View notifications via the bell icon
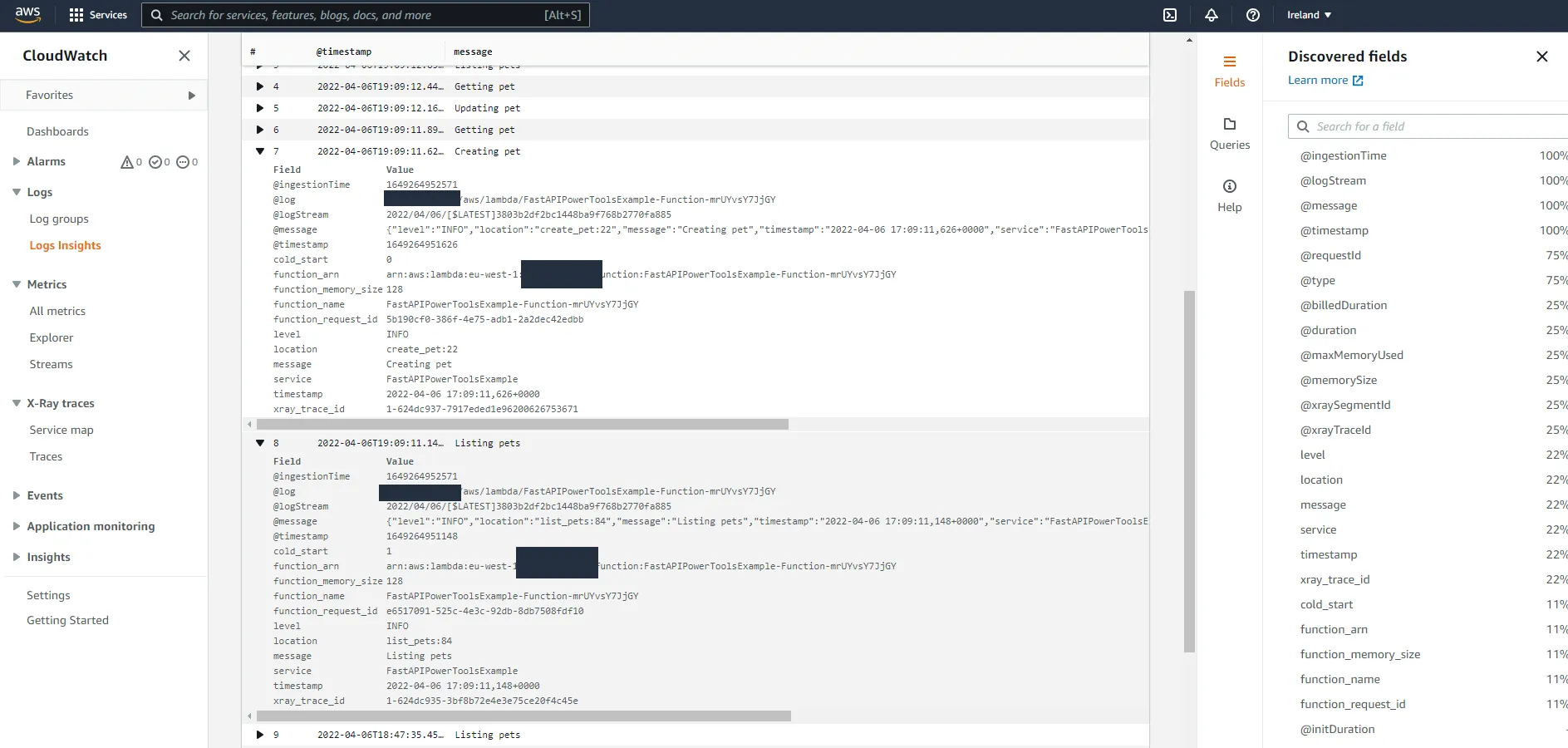The height and width of the screenshot is (748, 1568). pyautogui.click(x=1211, y=14)
